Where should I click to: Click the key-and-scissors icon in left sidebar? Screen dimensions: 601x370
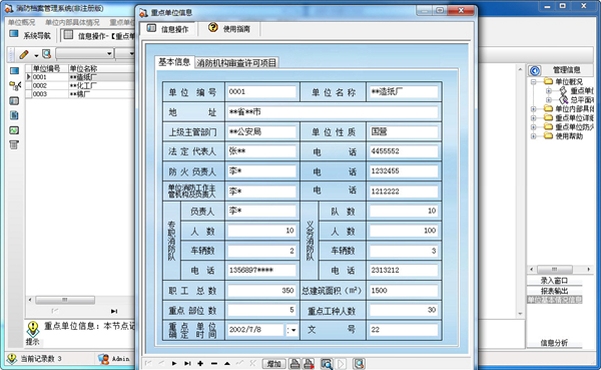pyautogui.click(x=15, y=86)
